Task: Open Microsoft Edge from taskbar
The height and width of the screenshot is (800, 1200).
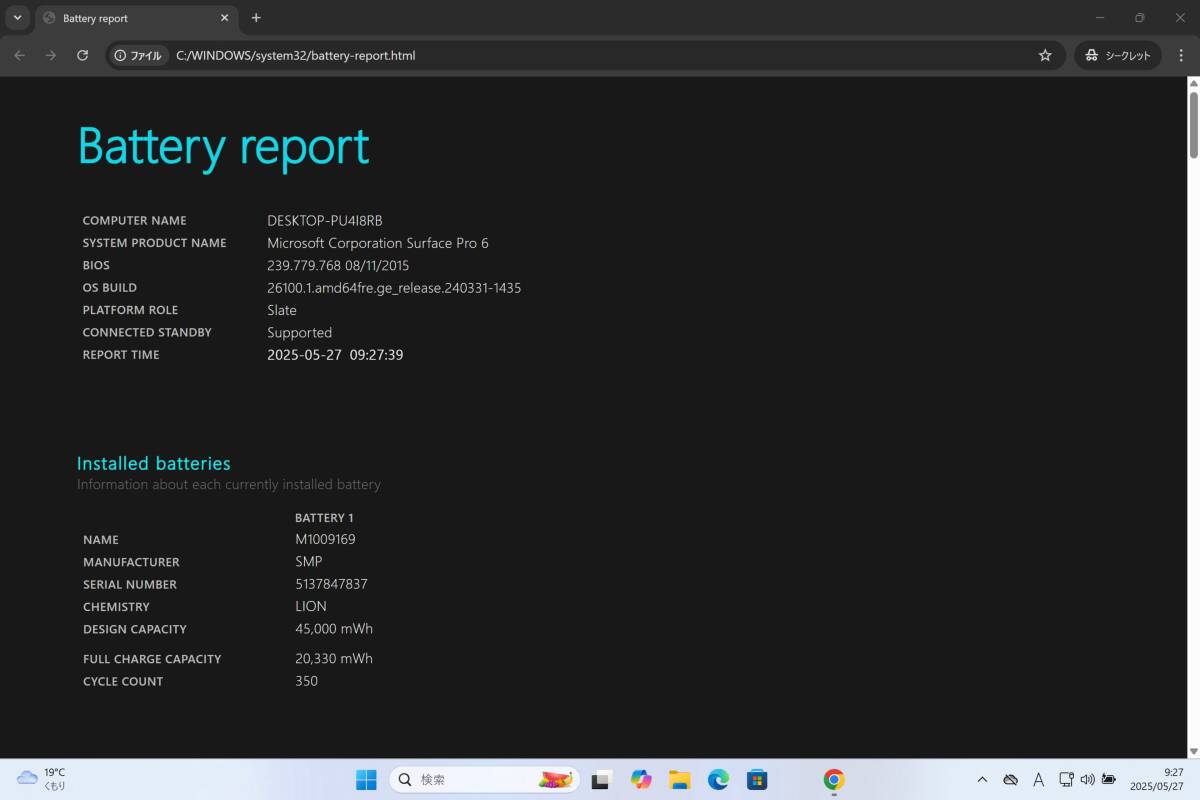Action: (718, 780)
